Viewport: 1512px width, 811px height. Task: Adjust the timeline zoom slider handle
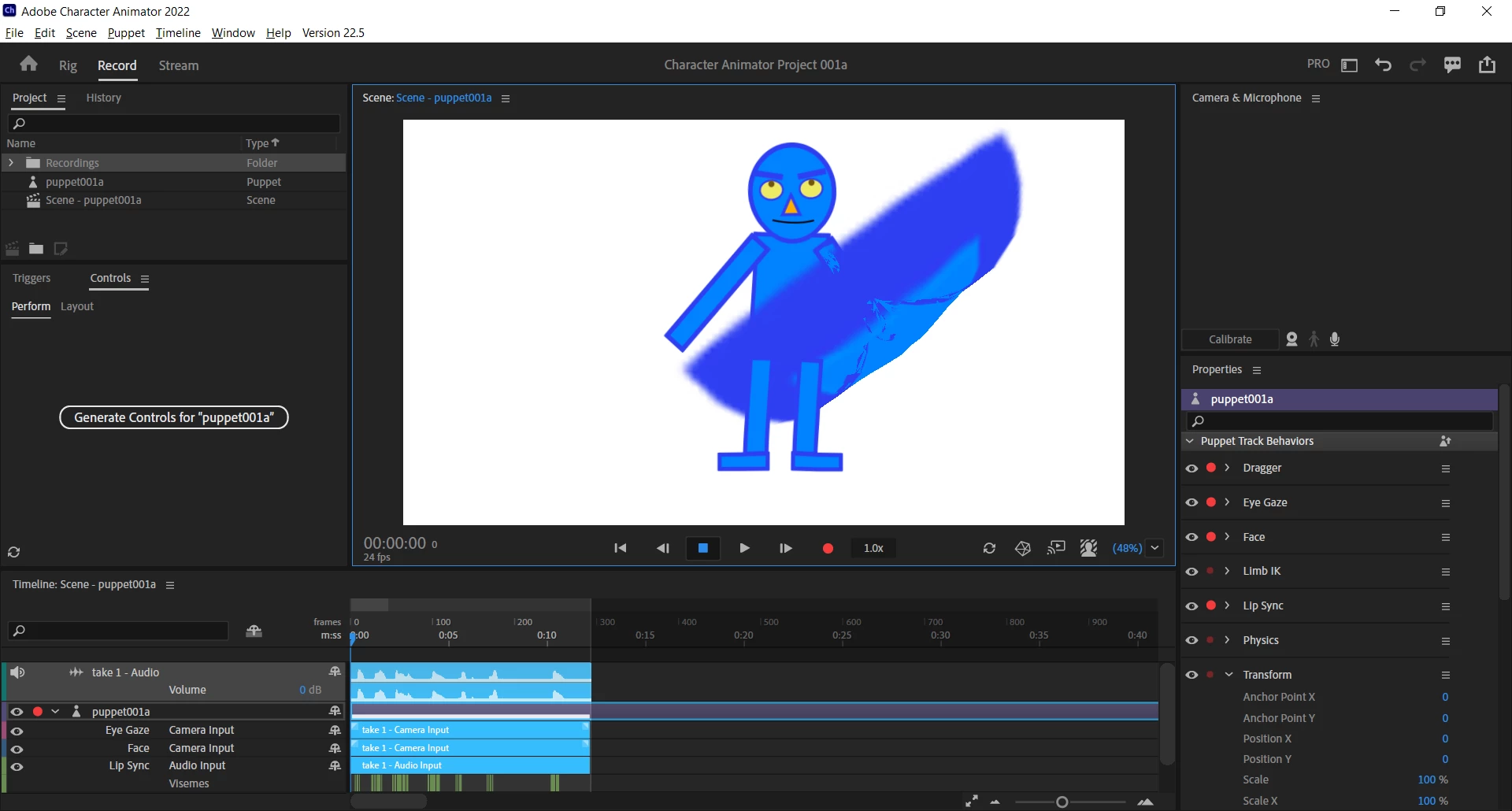(1062, 802)
